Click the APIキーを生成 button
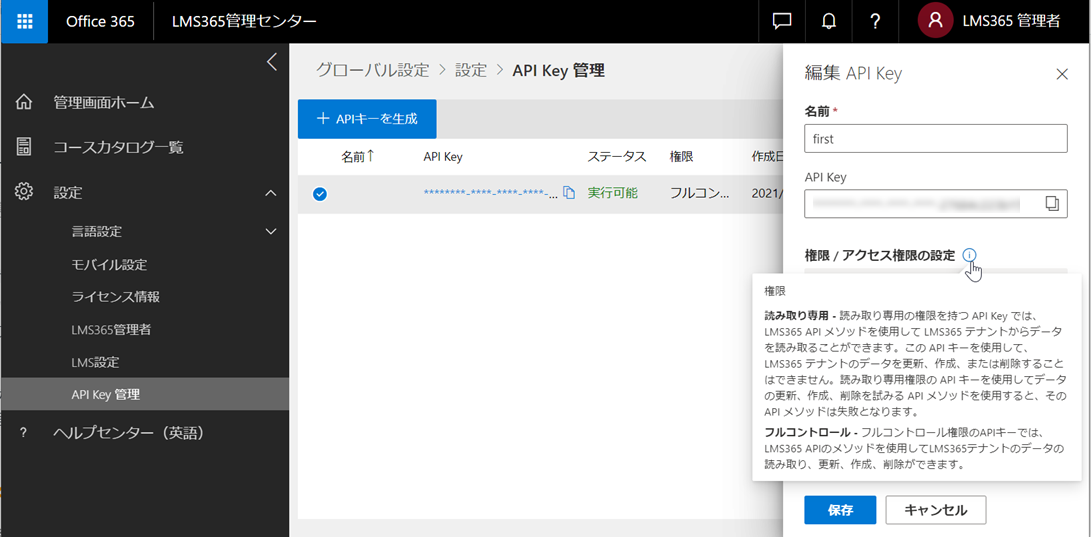 pos(367,119)
